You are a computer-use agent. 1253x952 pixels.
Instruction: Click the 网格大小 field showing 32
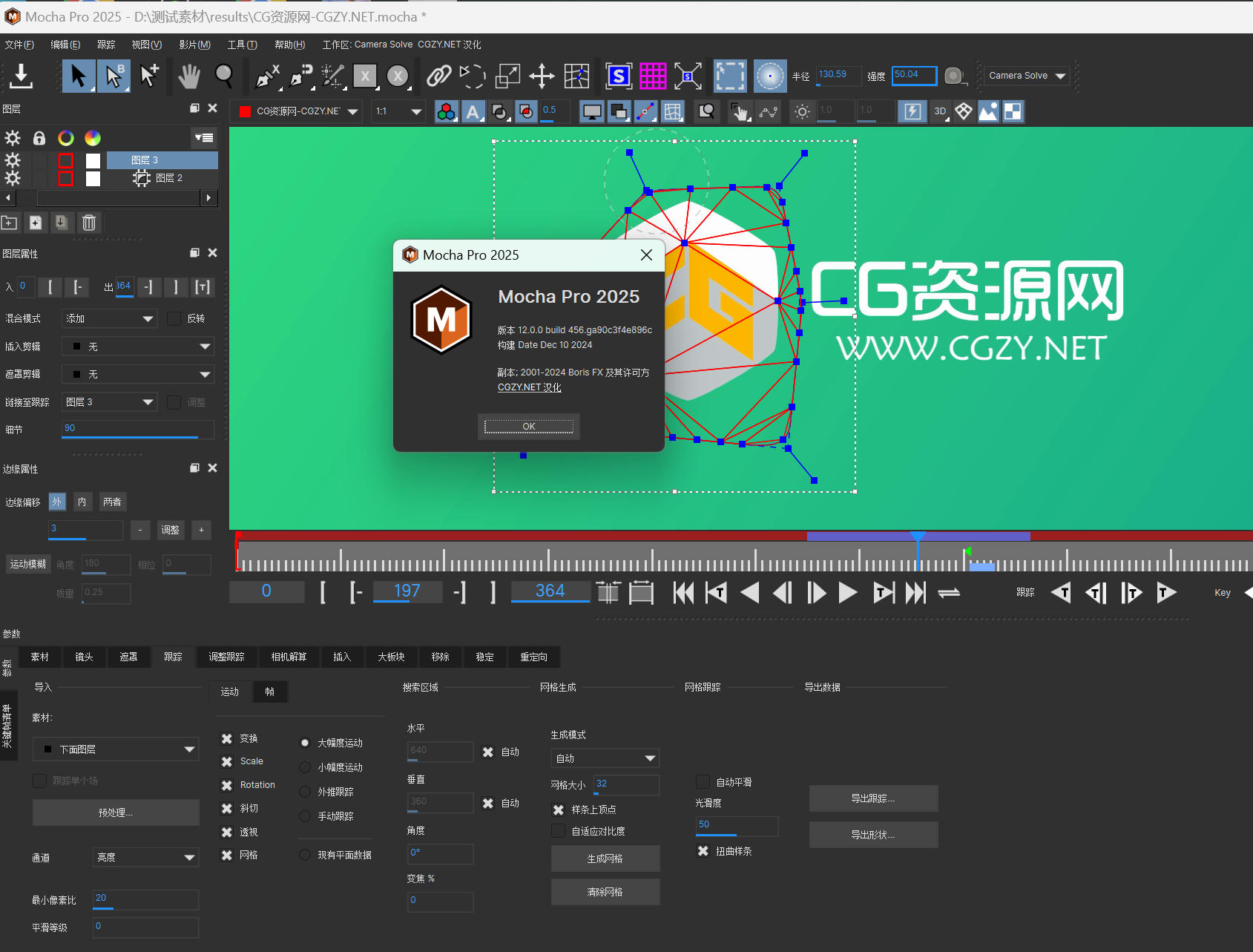626,784
